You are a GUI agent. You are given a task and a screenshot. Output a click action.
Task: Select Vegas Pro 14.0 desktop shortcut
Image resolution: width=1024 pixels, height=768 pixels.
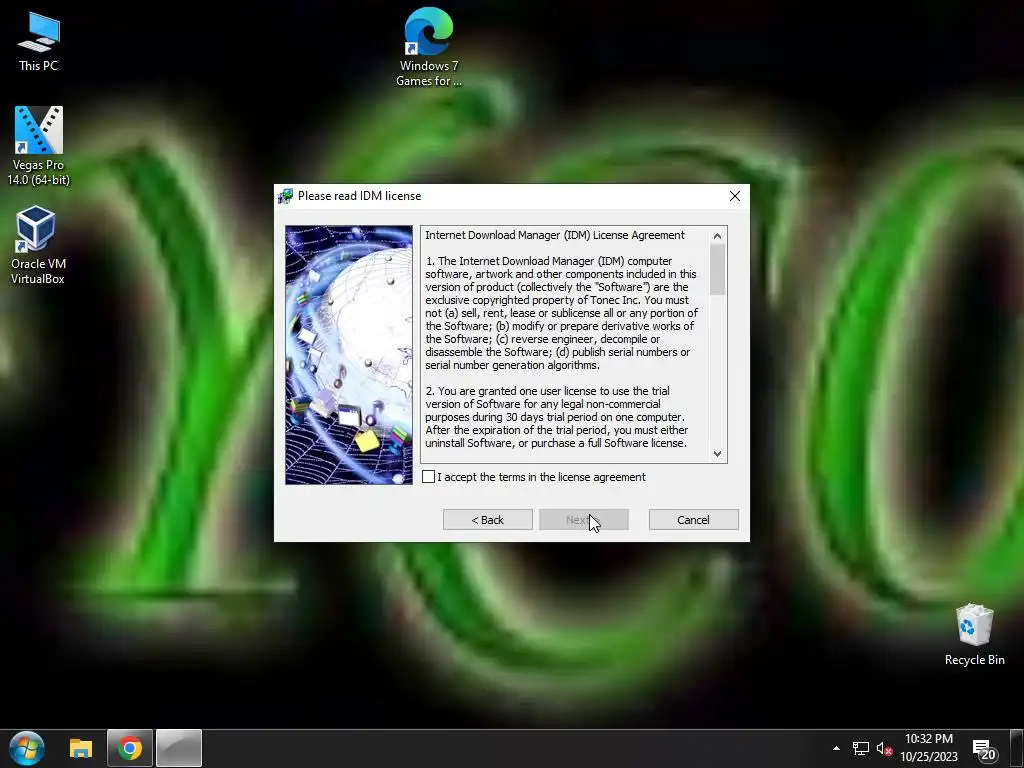[x=38, y=146]
